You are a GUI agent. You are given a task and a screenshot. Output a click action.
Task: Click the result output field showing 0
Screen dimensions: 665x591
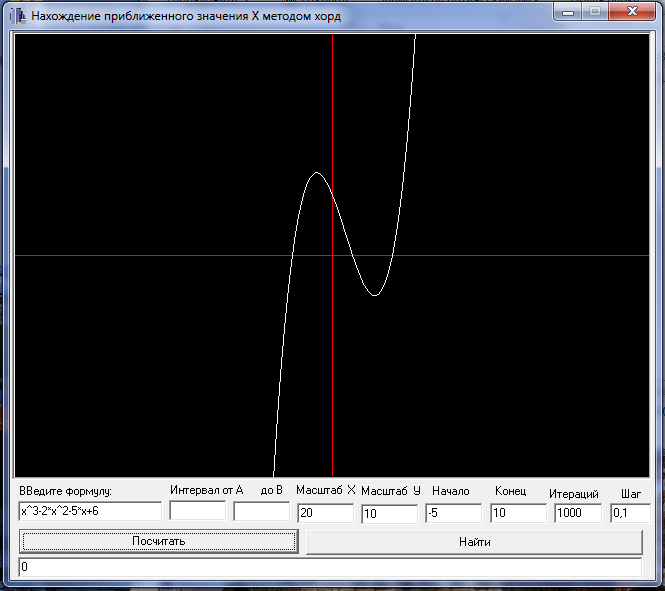click(x=330, y=567)
